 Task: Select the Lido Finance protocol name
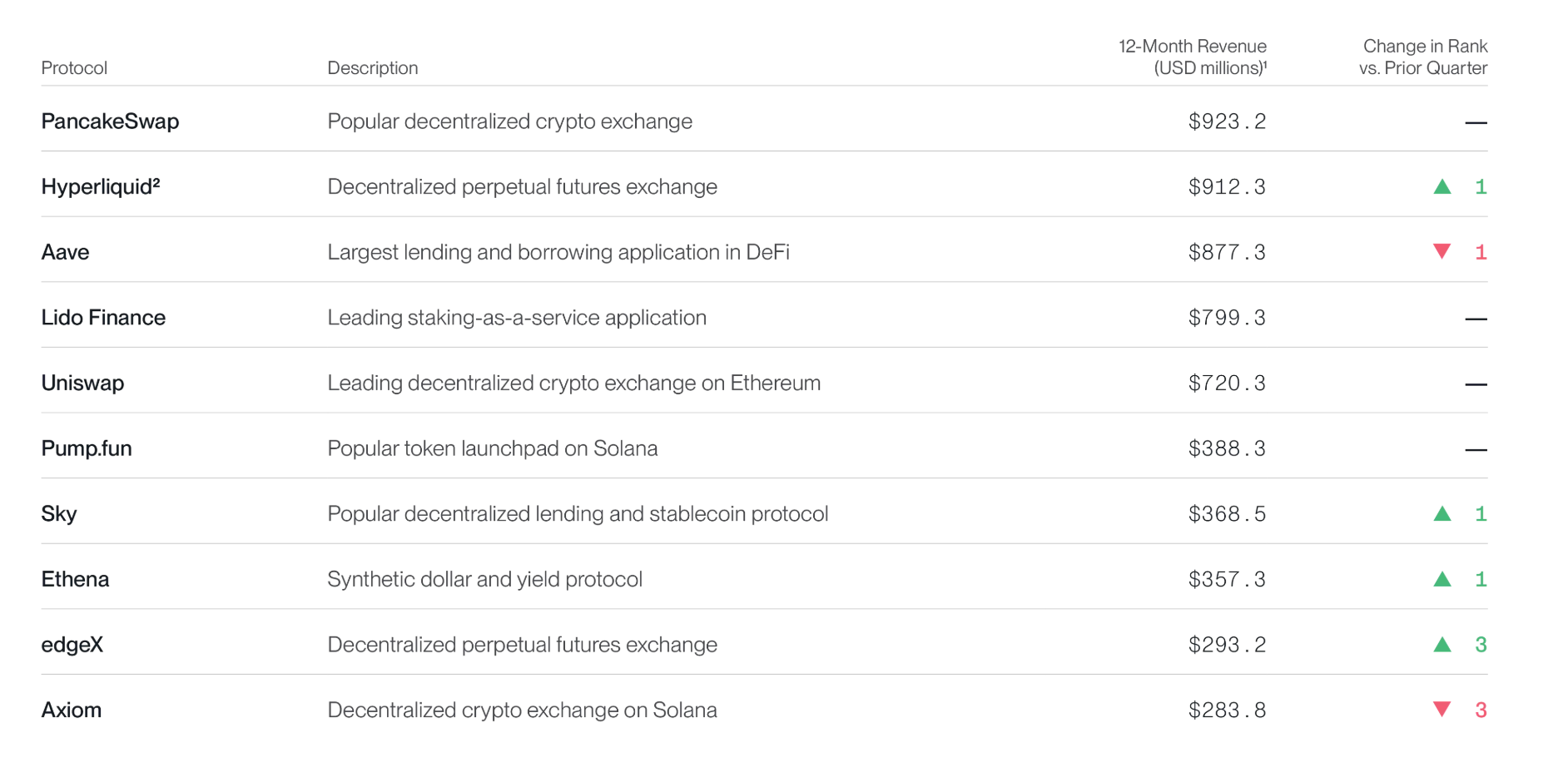(x=103, y=317)
